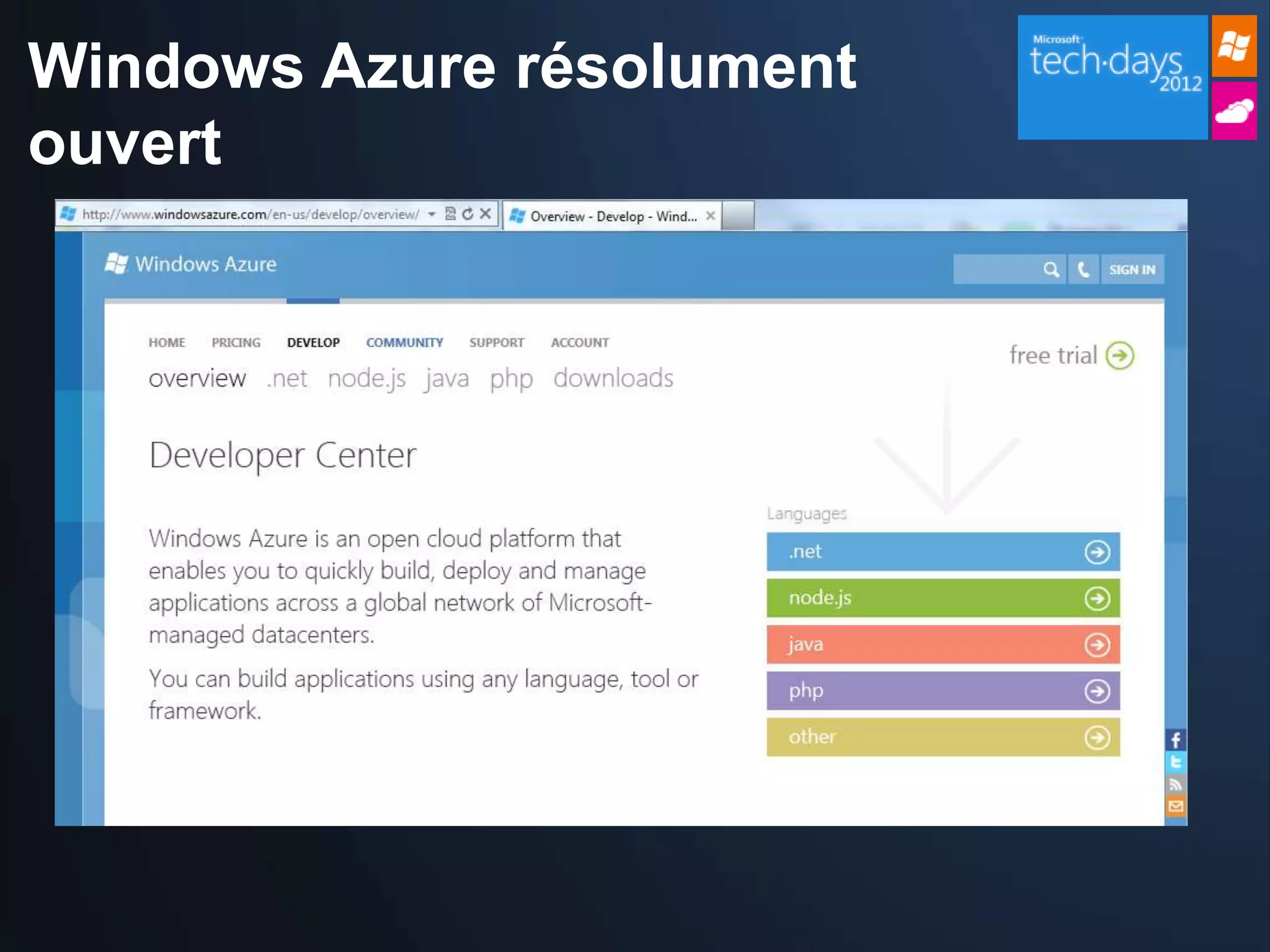The image size is (1270, 952).
Task: Open the address bar dropdown arrow
Action: pyautogui.click(x=432, y=214)
